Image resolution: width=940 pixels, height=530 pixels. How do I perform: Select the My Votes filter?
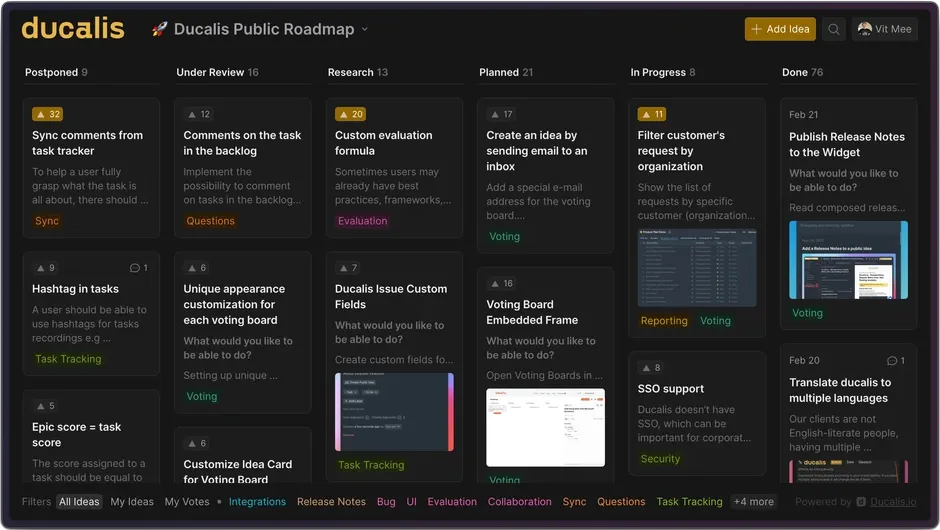(x=187, y=502)
